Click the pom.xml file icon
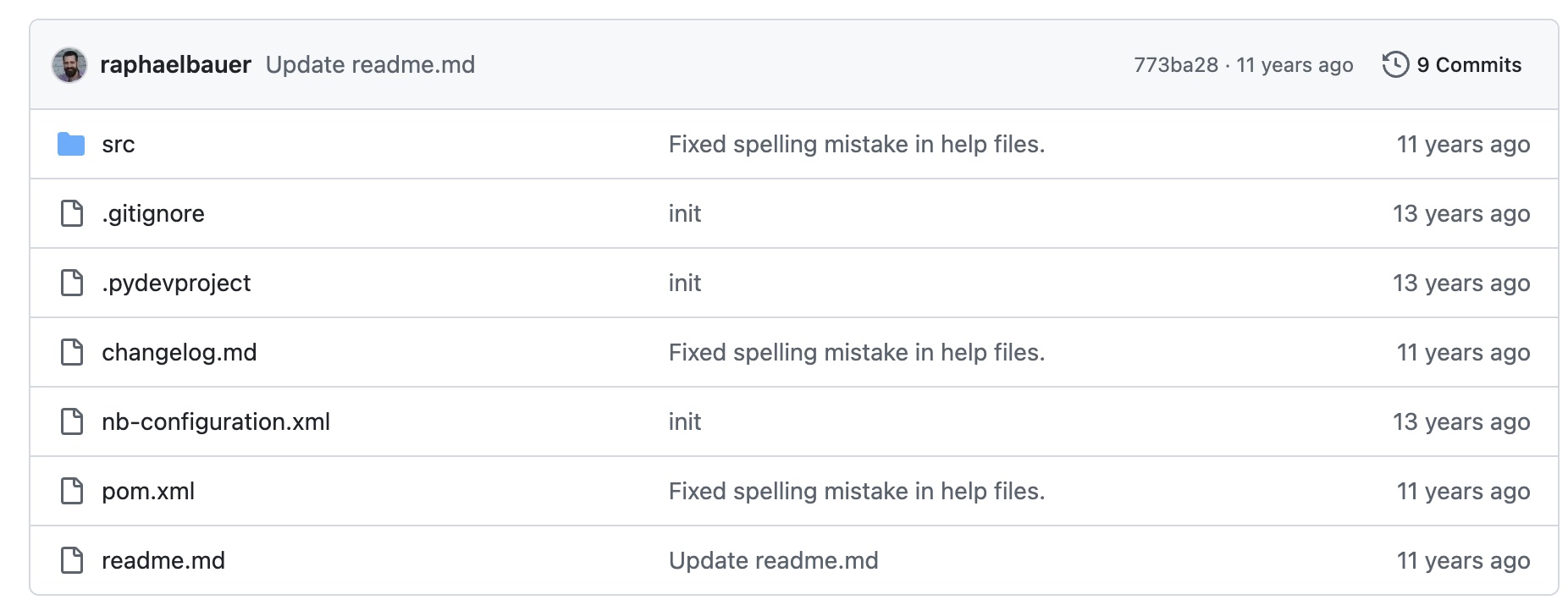 72,492
